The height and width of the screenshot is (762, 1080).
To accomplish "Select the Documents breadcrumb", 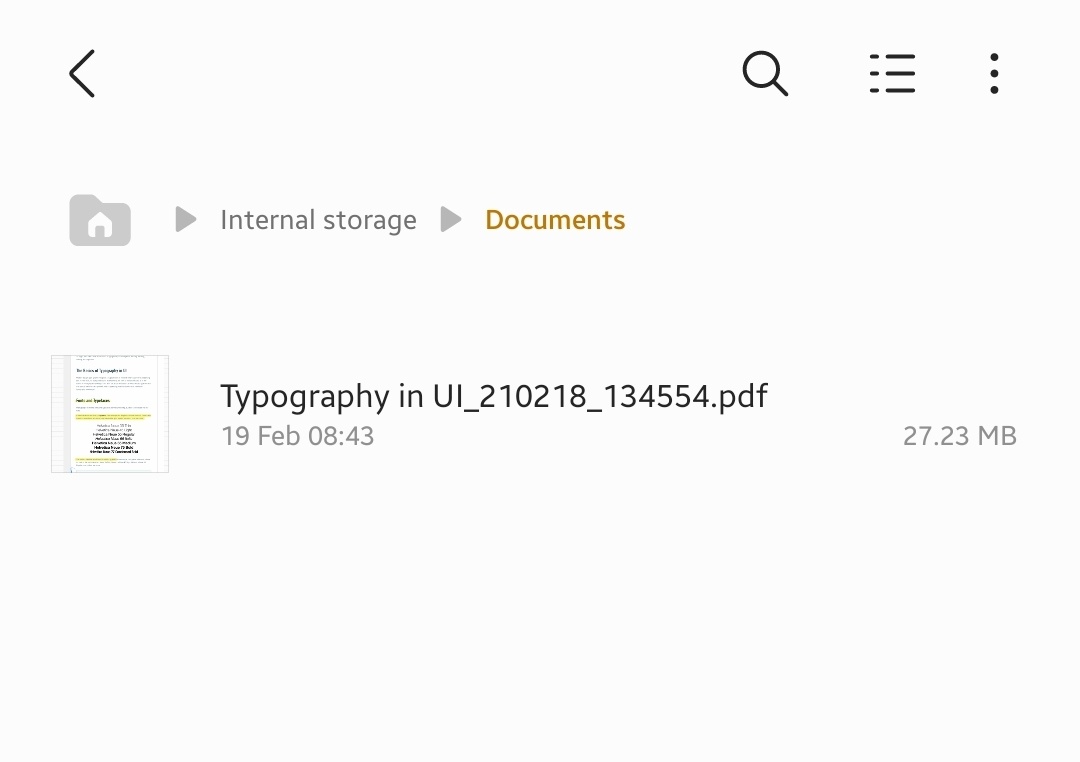I will coord(555,220).
